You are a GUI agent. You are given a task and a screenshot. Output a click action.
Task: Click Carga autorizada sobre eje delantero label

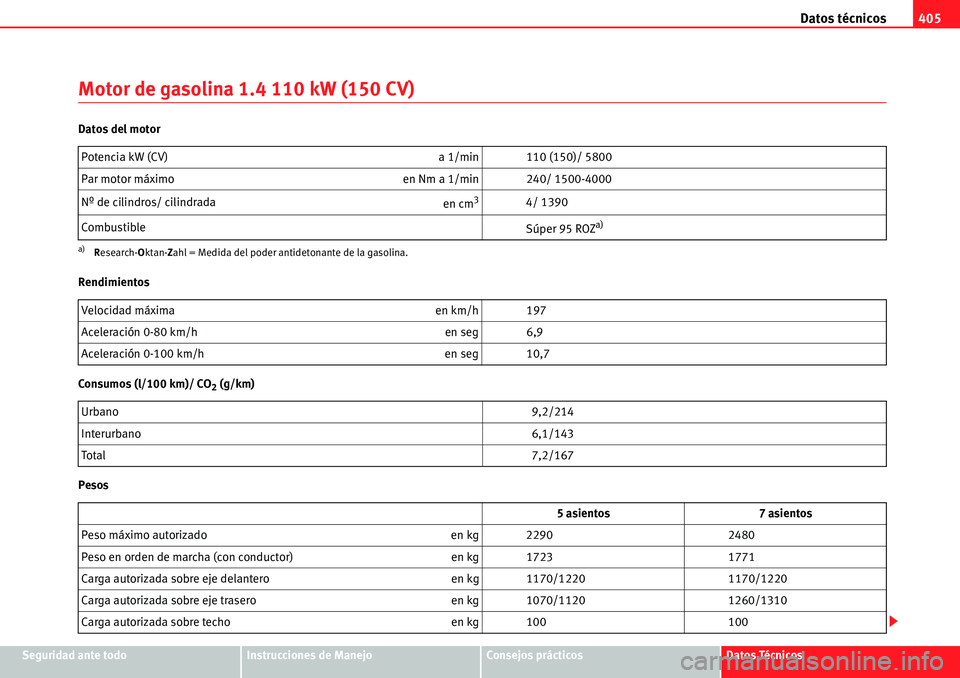[175, 579]
